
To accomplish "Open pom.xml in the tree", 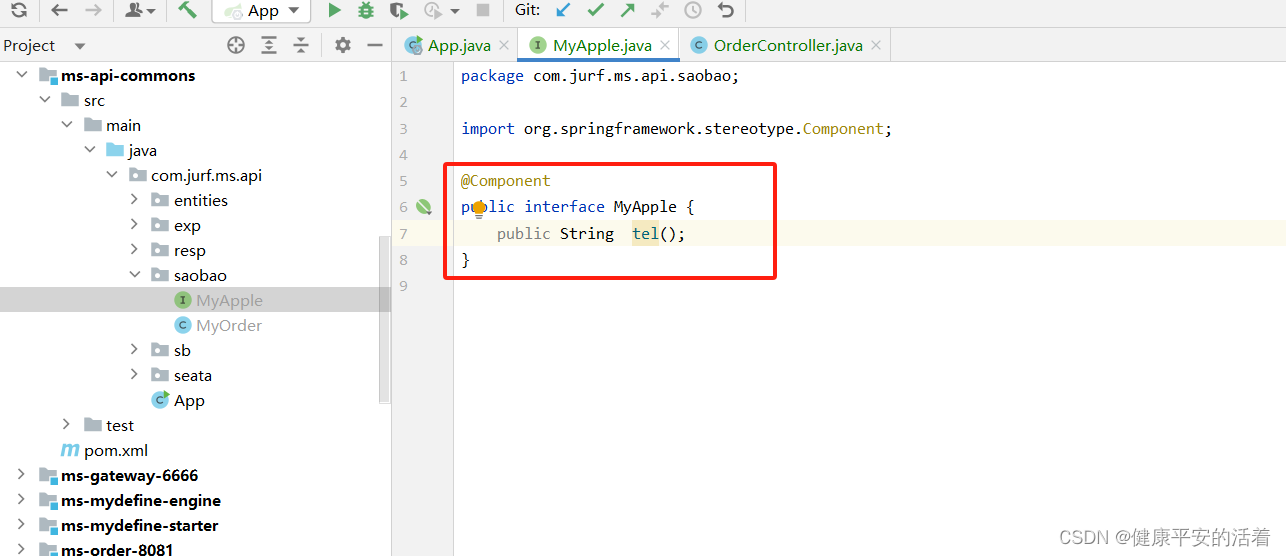I will [x=116, y=450].
